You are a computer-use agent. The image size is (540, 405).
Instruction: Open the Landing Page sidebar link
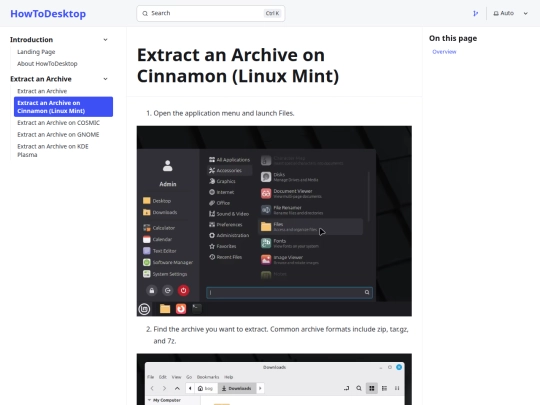(x=36, y=52)
